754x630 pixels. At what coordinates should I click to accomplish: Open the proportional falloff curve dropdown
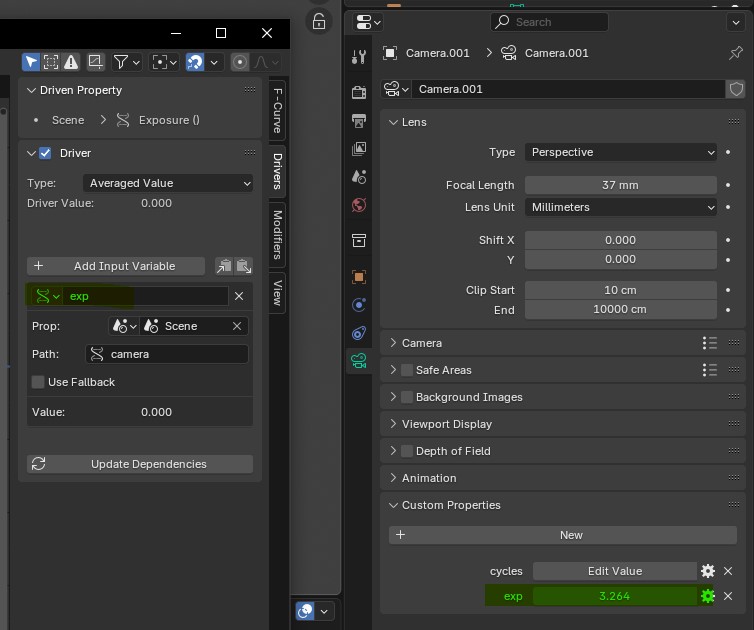266,62
